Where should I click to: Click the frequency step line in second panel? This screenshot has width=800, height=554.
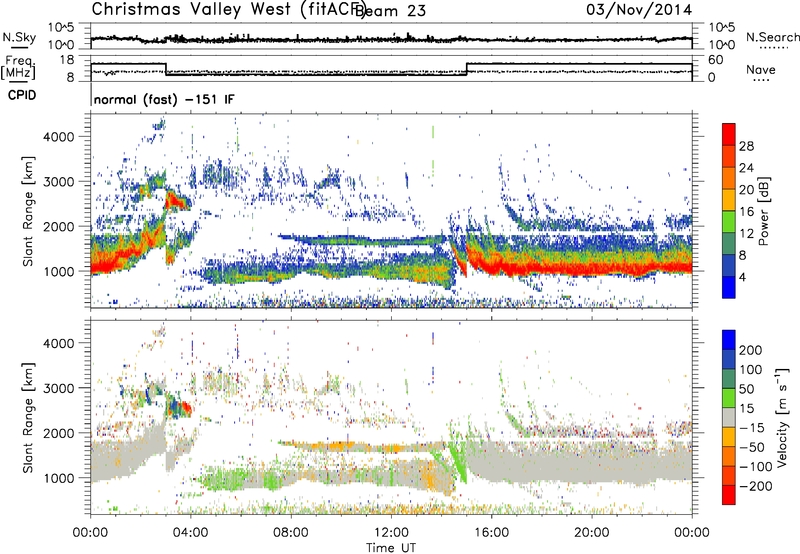pyautogui.click(x=391, y=70)
